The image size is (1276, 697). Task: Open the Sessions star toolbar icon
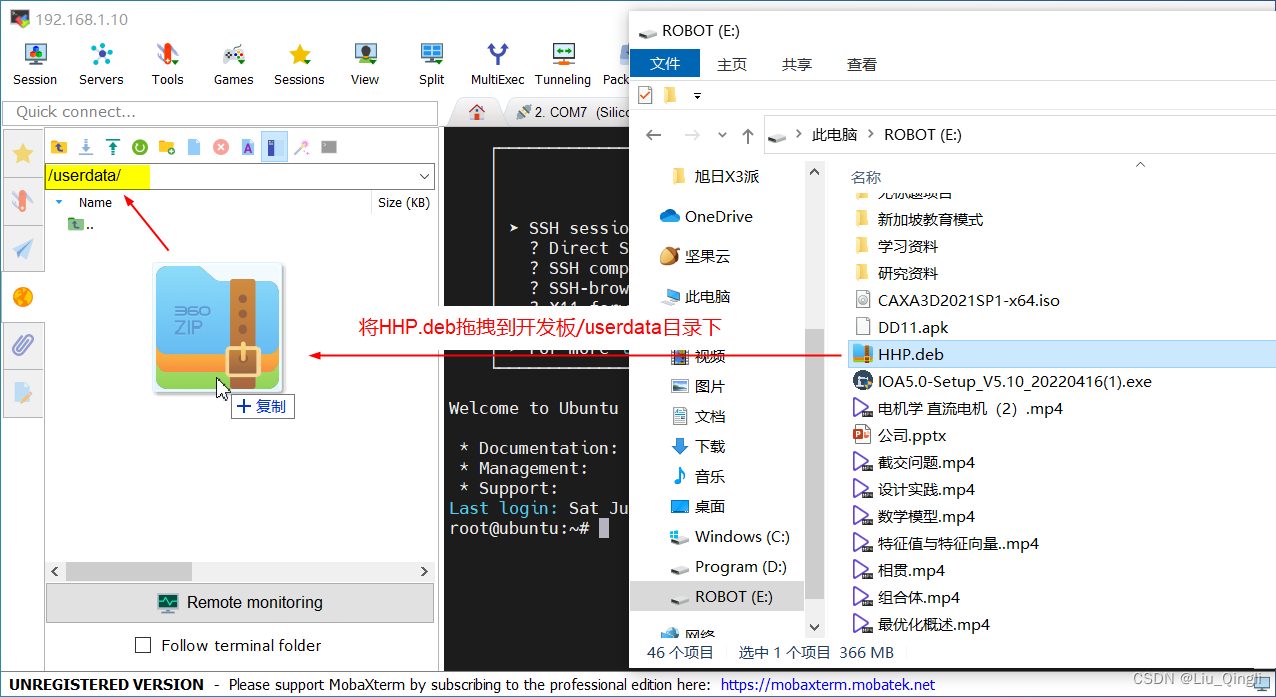click(299, 64)
